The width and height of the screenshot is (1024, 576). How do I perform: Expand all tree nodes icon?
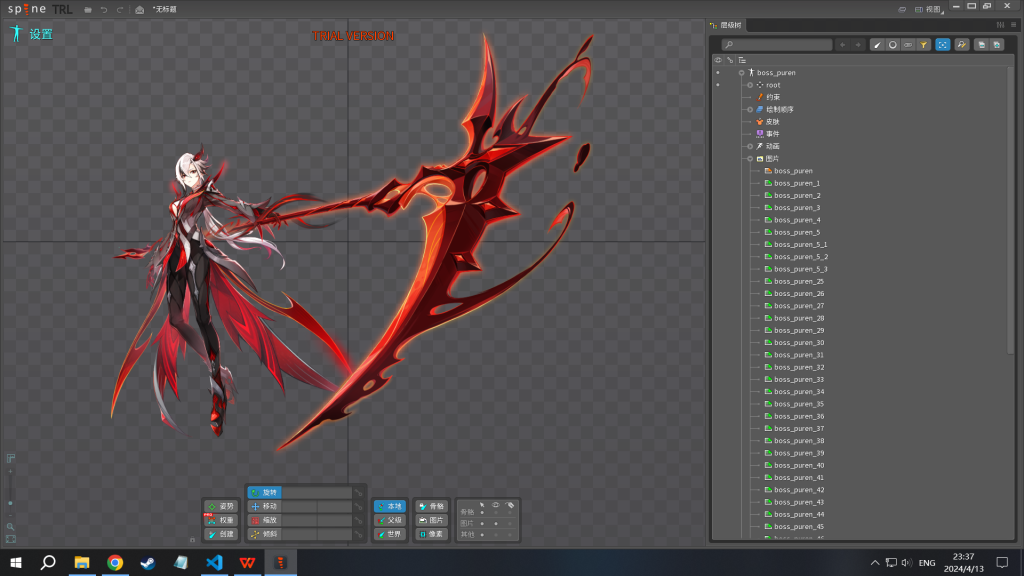point(997,45)
